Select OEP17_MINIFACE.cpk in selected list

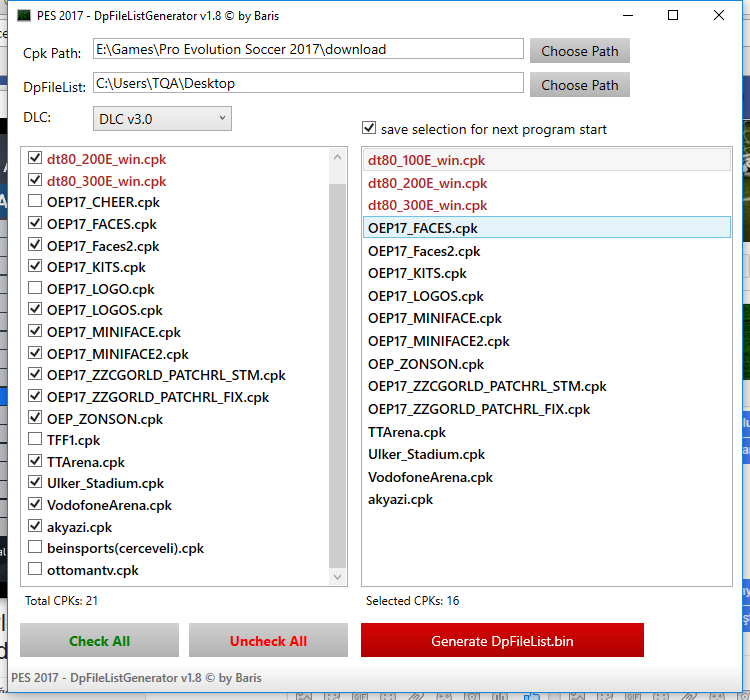pos(547,318)
